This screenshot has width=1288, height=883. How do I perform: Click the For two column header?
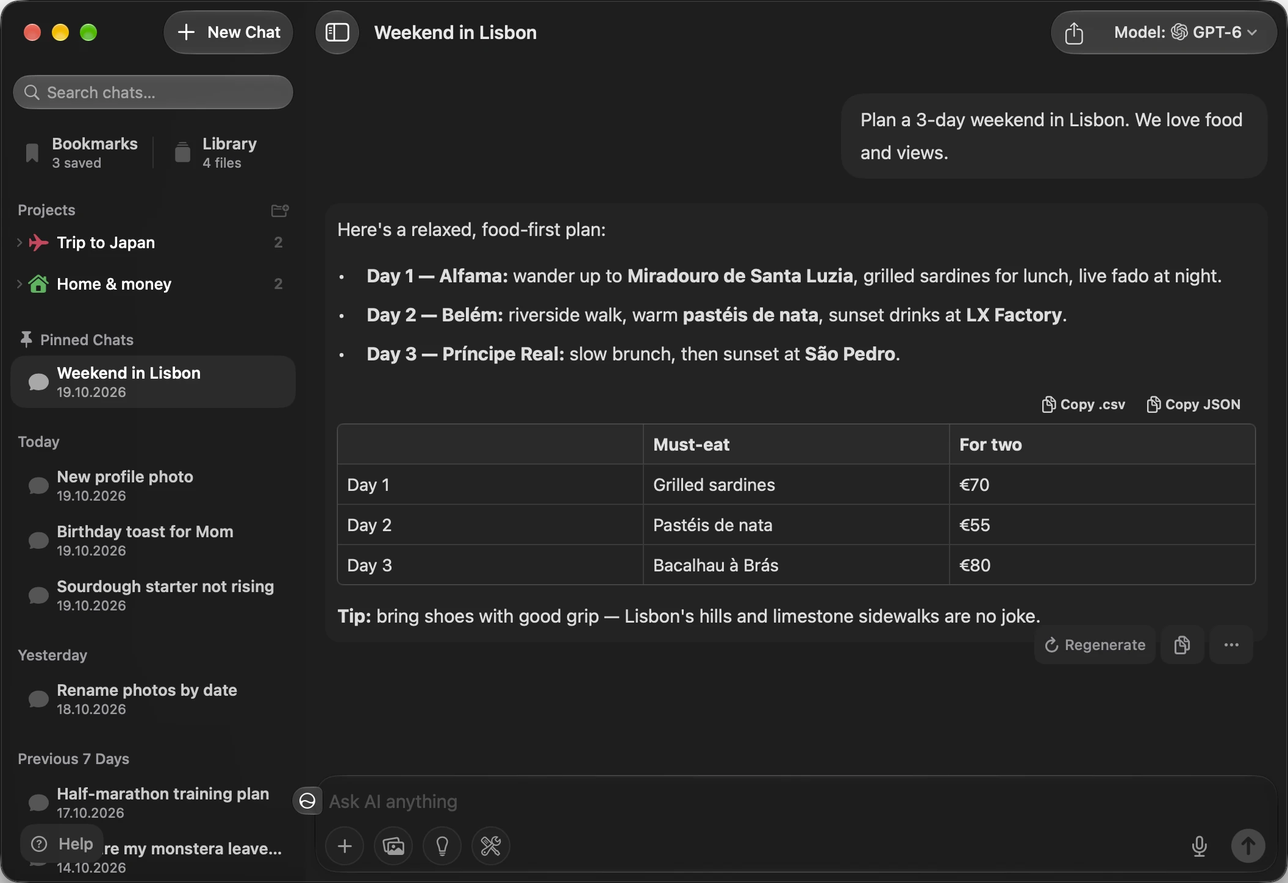tap(1102, 445)
